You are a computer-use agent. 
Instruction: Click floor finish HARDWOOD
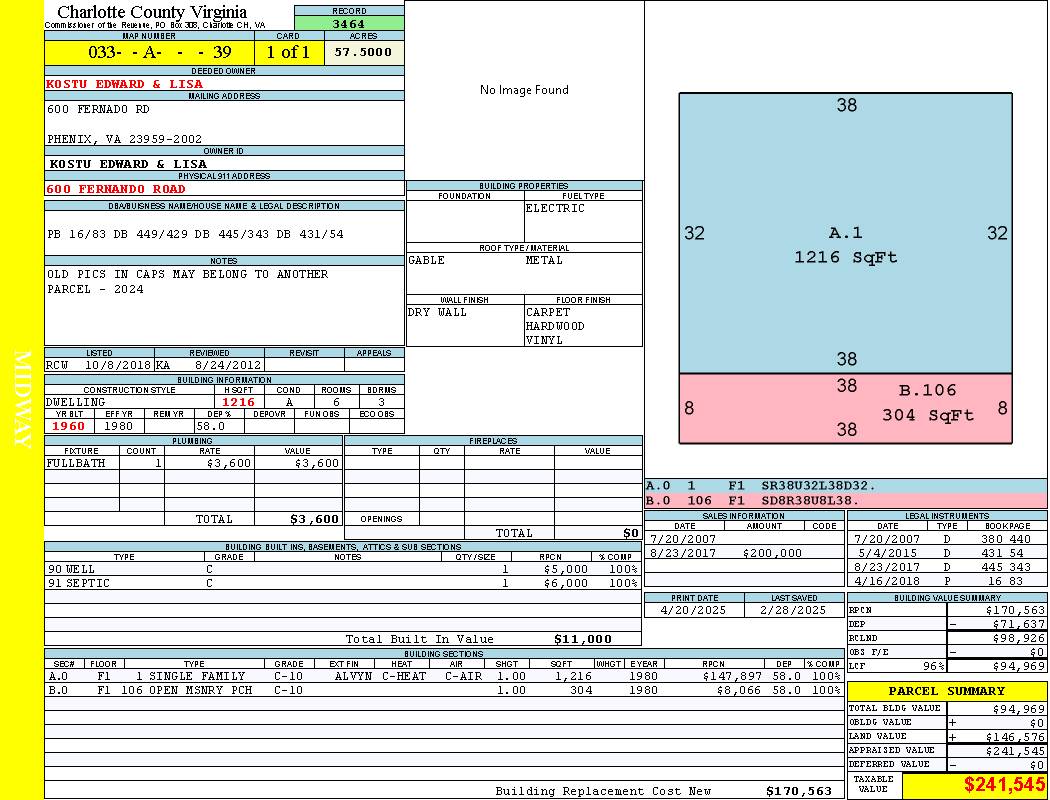554,326
